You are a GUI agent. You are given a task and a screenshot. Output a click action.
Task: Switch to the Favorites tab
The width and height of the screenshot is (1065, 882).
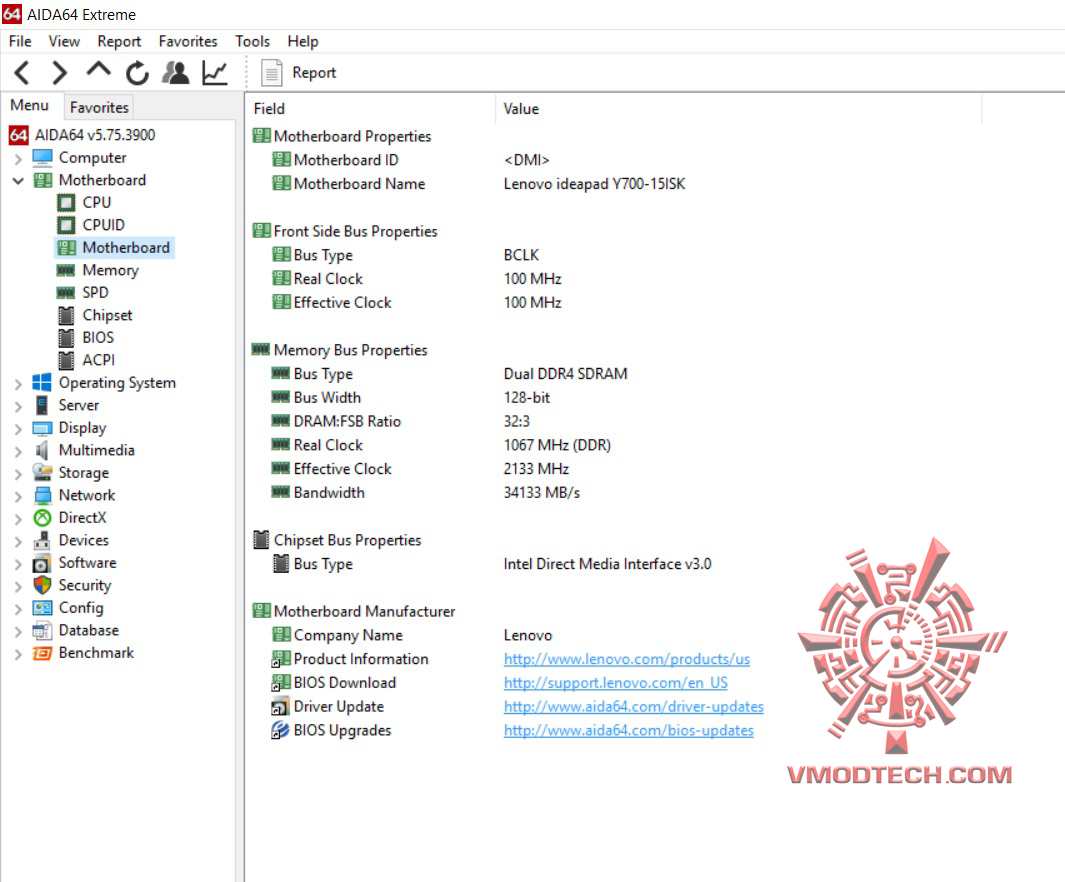[x=98, y=107]
